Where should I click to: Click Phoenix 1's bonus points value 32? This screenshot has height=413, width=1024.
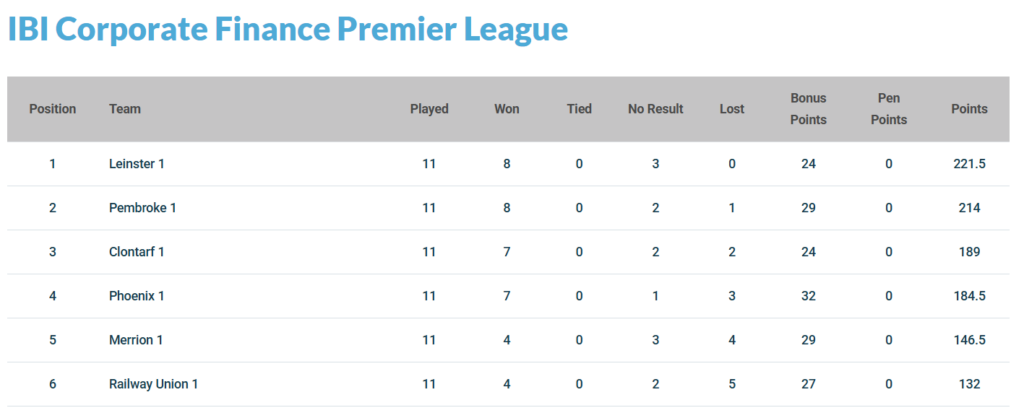809,296
